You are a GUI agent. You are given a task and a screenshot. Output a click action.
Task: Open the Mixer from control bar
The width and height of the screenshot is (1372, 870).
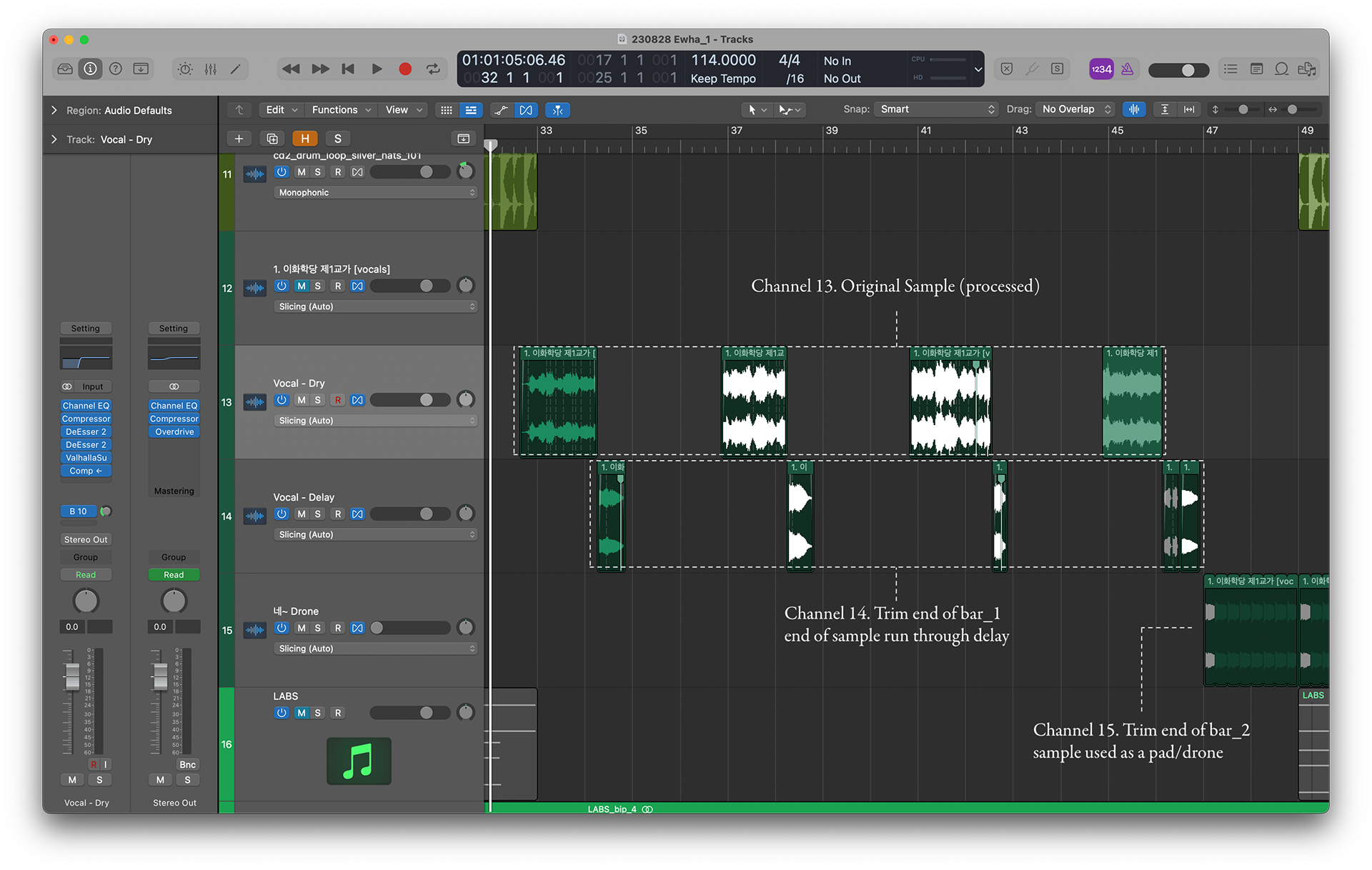coord(211,69)
